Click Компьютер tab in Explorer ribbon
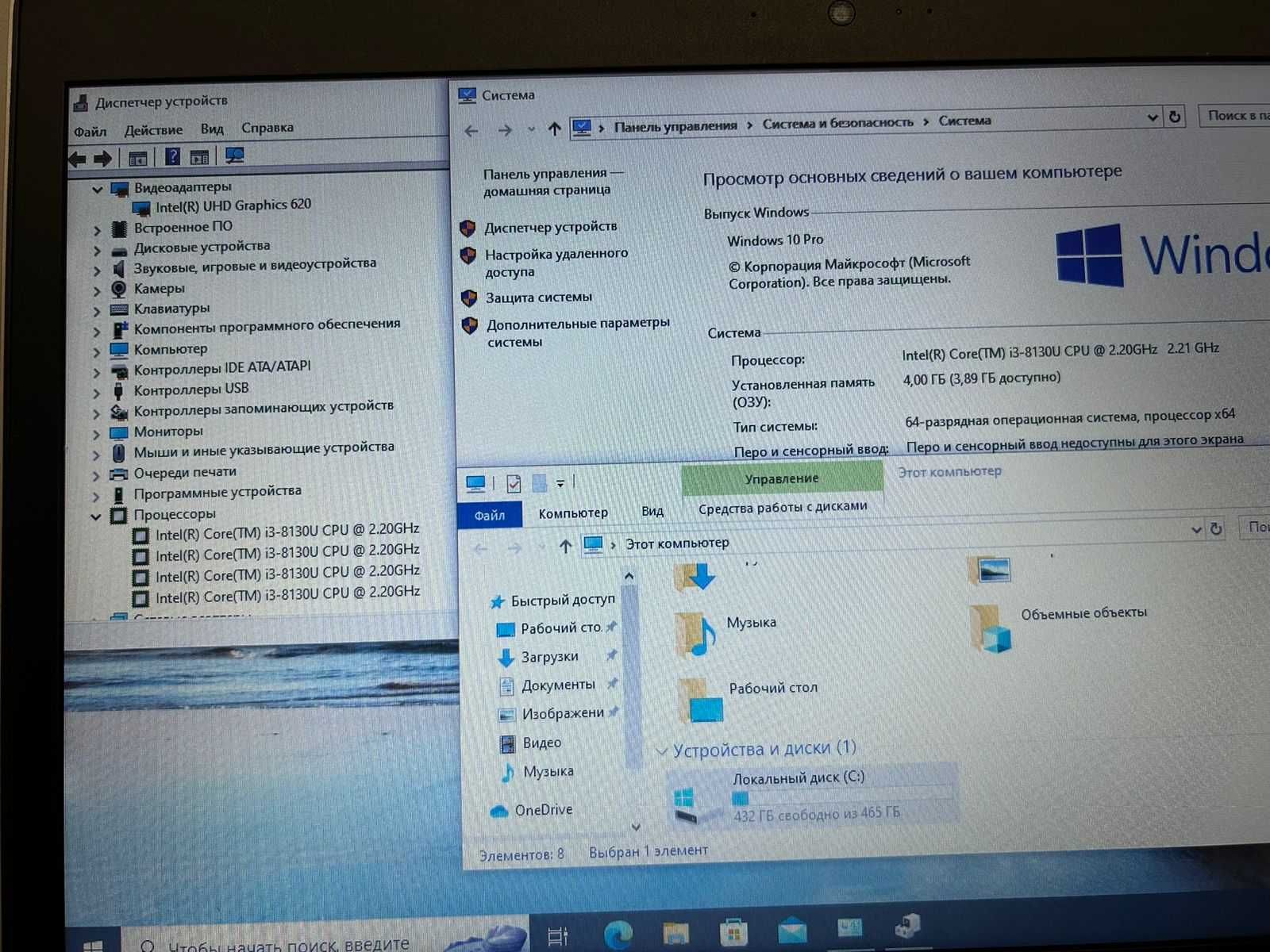Viewport: 1270px width, 952px height. coord(573,513)
